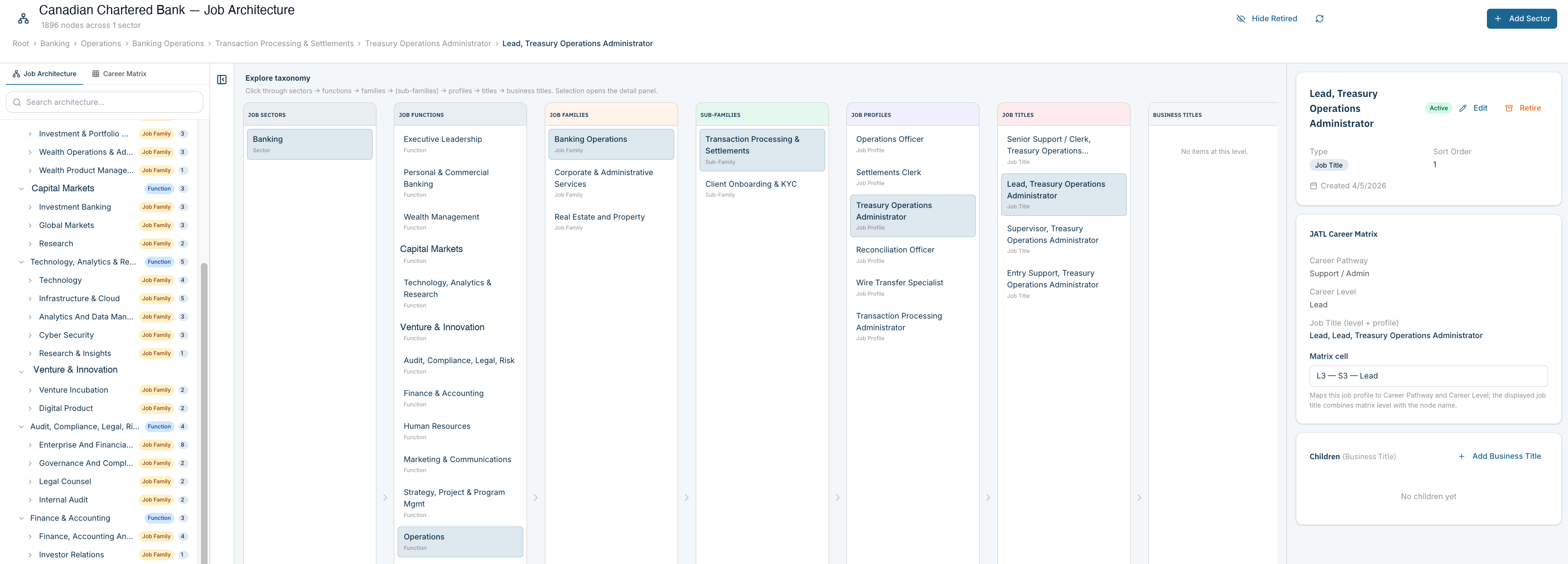Select Internal Audit in the tree
This screenshot has height=564, width=1568.
point(63,500)
